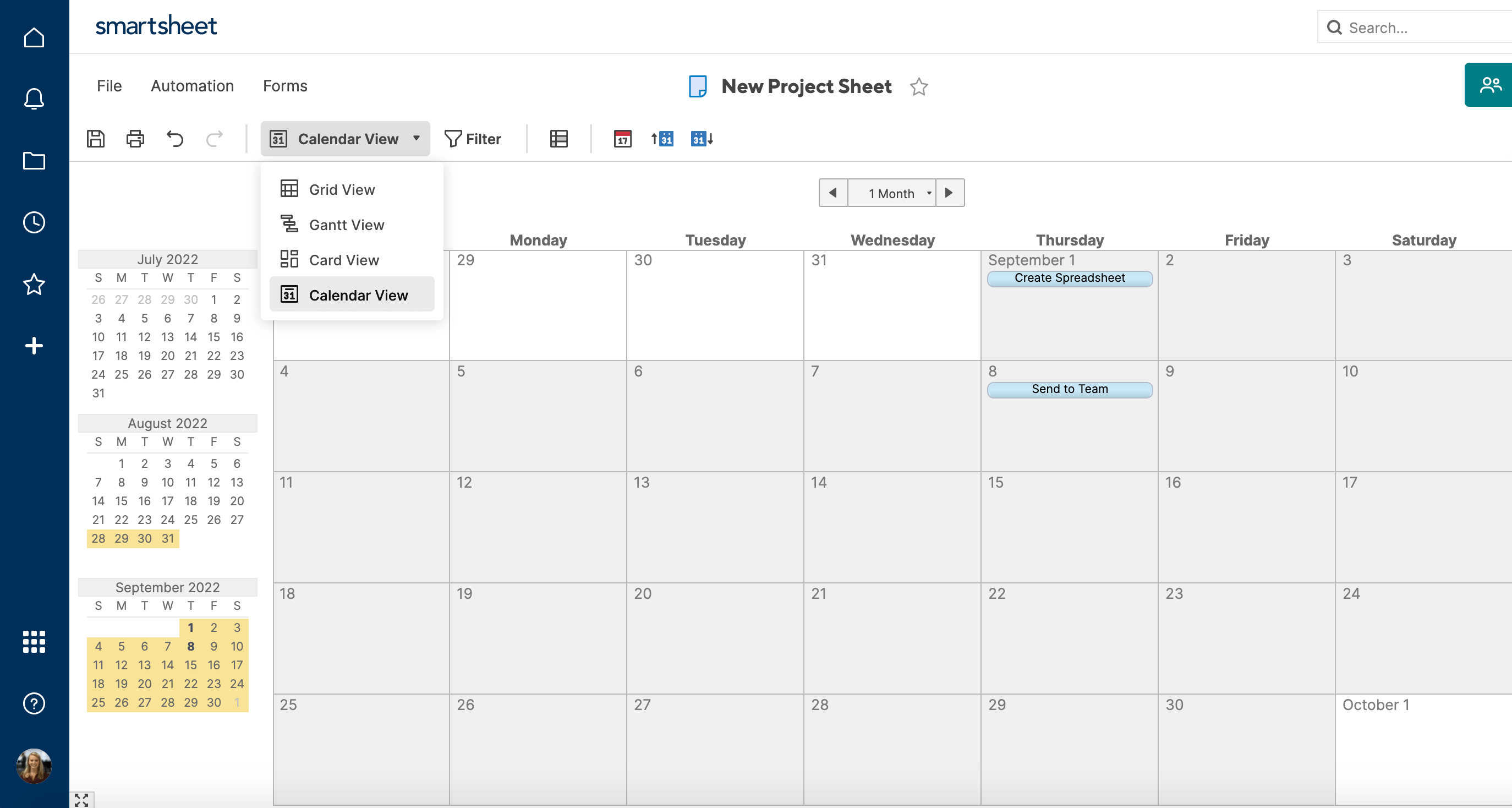Expand the Calendar View dropdown button
The image size is (1512, 808).
345,139
